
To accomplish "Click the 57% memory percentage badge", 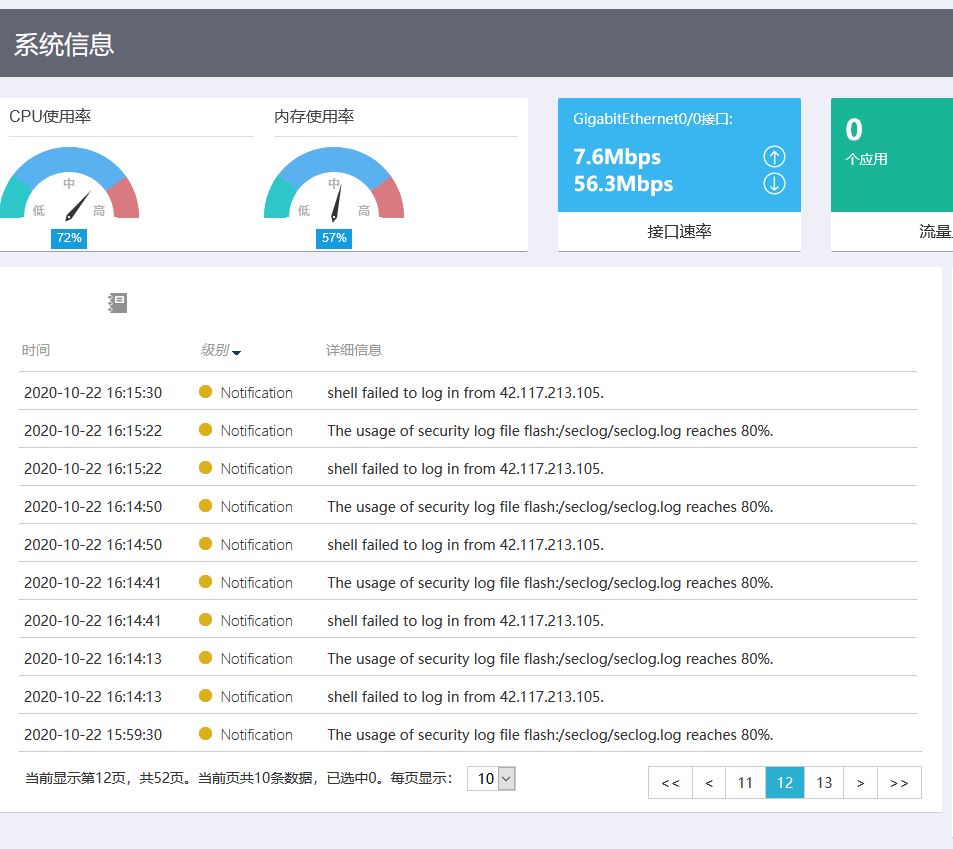I will pyautogui.click(x=334, y=238).
